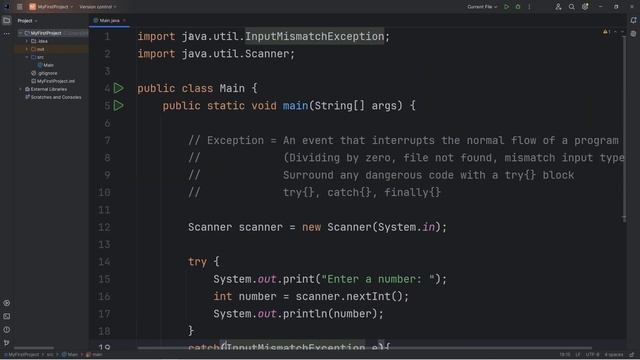Open the Terminal tool window icon
This screenshot has width=640, height=360.
7,316
